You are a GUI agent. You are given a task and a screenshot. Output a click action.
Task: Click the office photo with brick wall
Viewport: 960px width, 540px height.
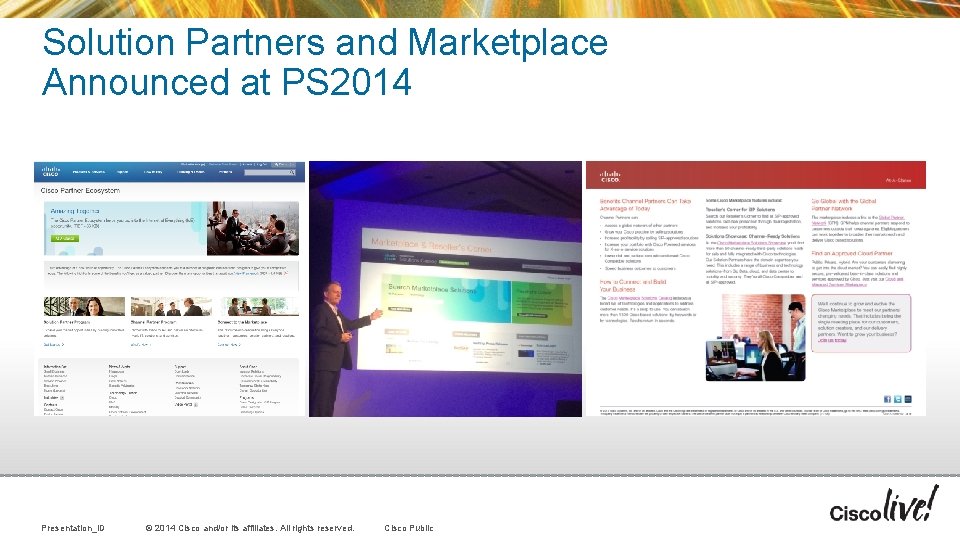point(756,337)
